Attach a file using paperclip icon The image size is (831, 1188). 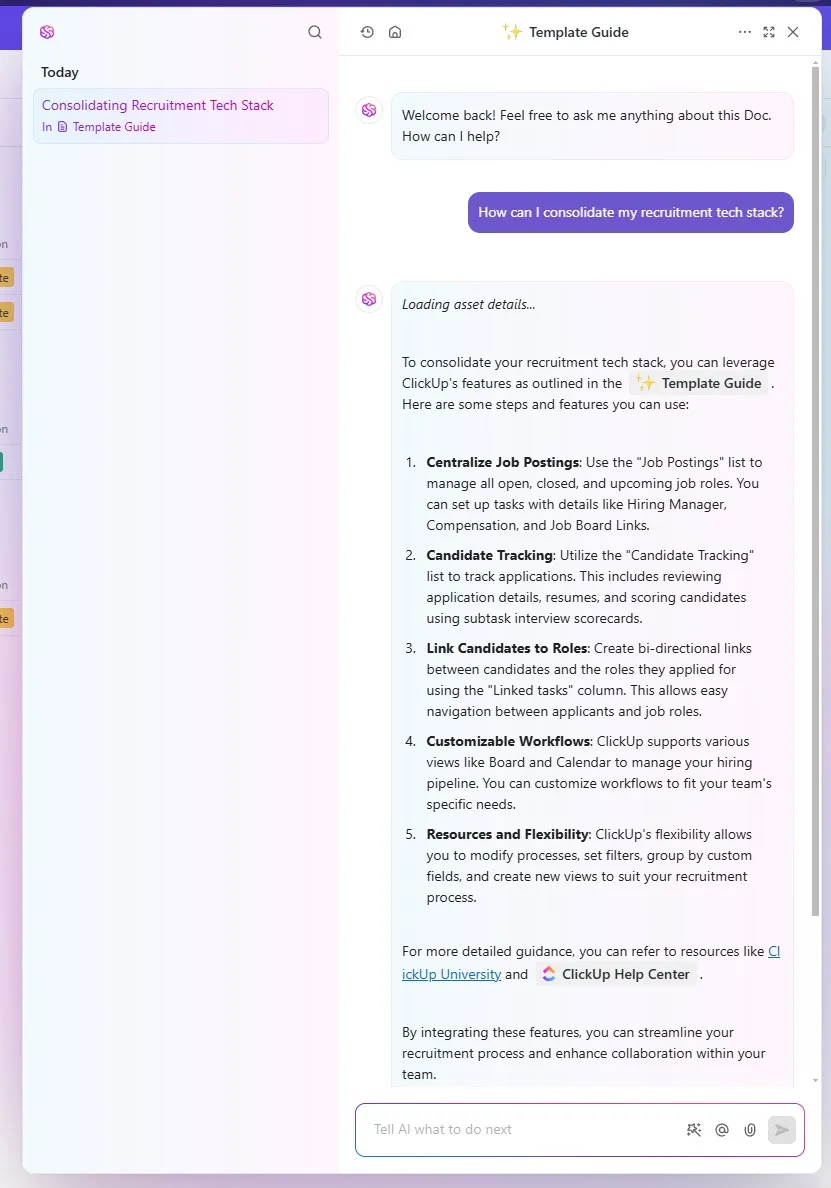pos(750,1130)
